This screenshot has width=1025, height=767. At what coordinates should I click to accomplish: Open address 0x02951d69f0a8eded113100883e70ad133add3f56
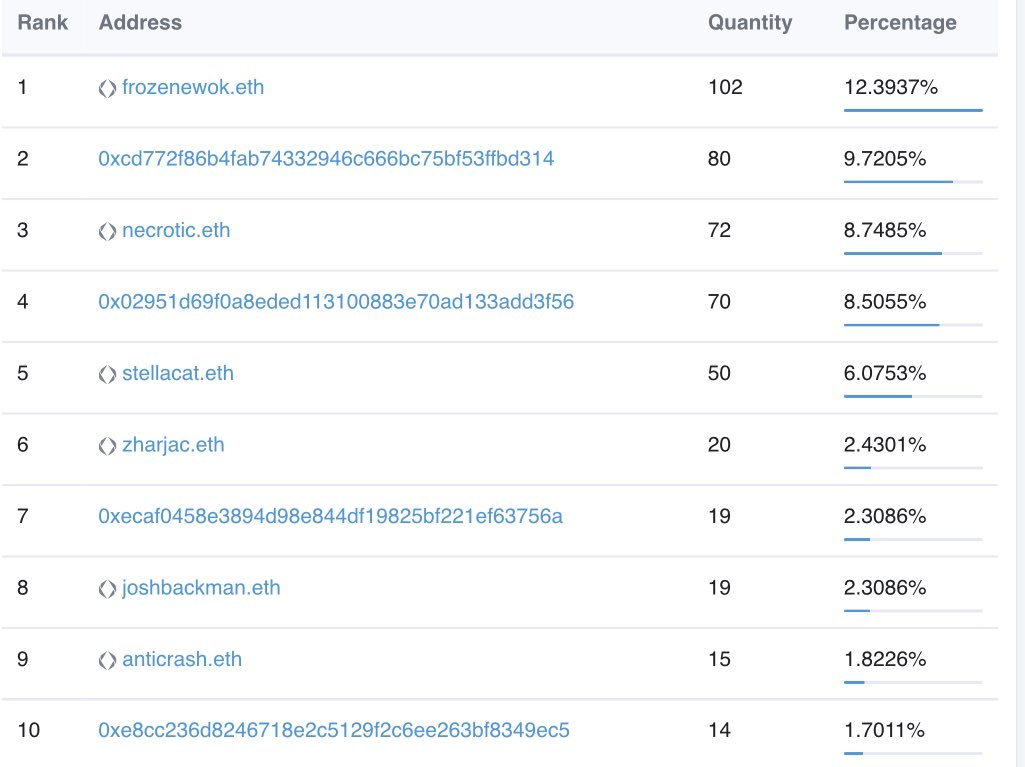336,301
